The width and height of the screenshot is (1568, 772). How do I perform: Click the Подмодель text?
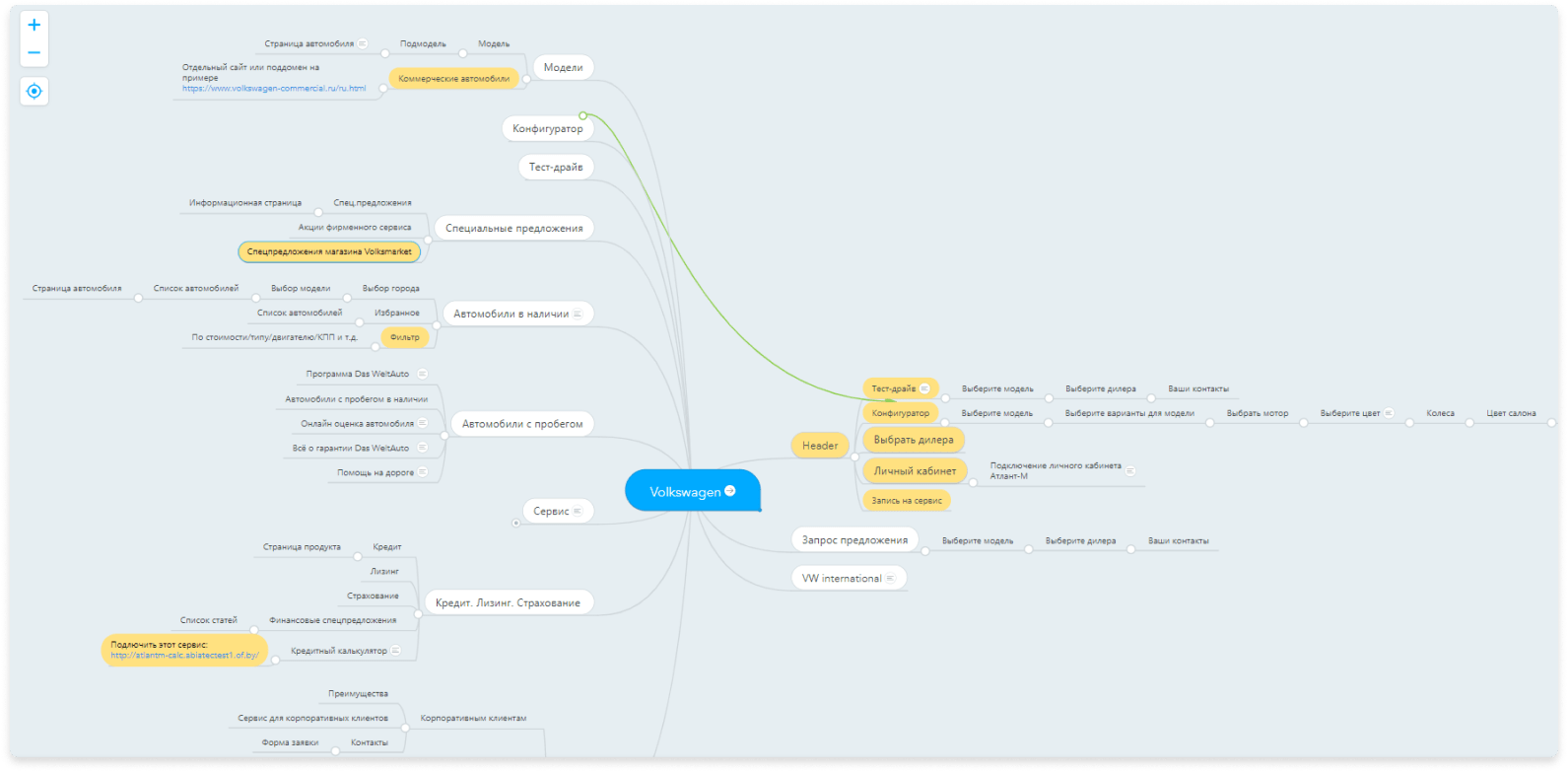click(x=423, y=44)
